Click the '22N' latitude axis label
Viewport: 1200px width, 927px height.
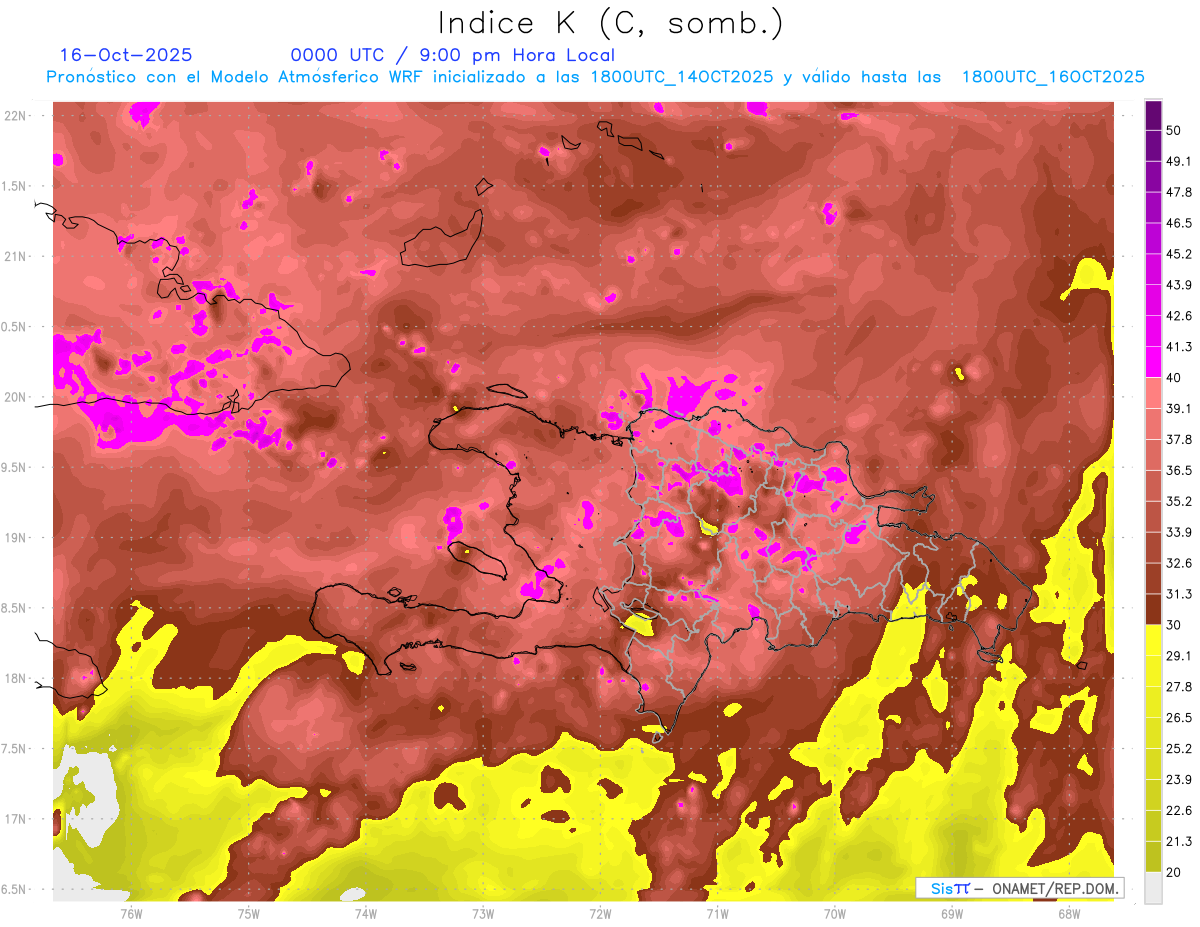tap(14, 115)
